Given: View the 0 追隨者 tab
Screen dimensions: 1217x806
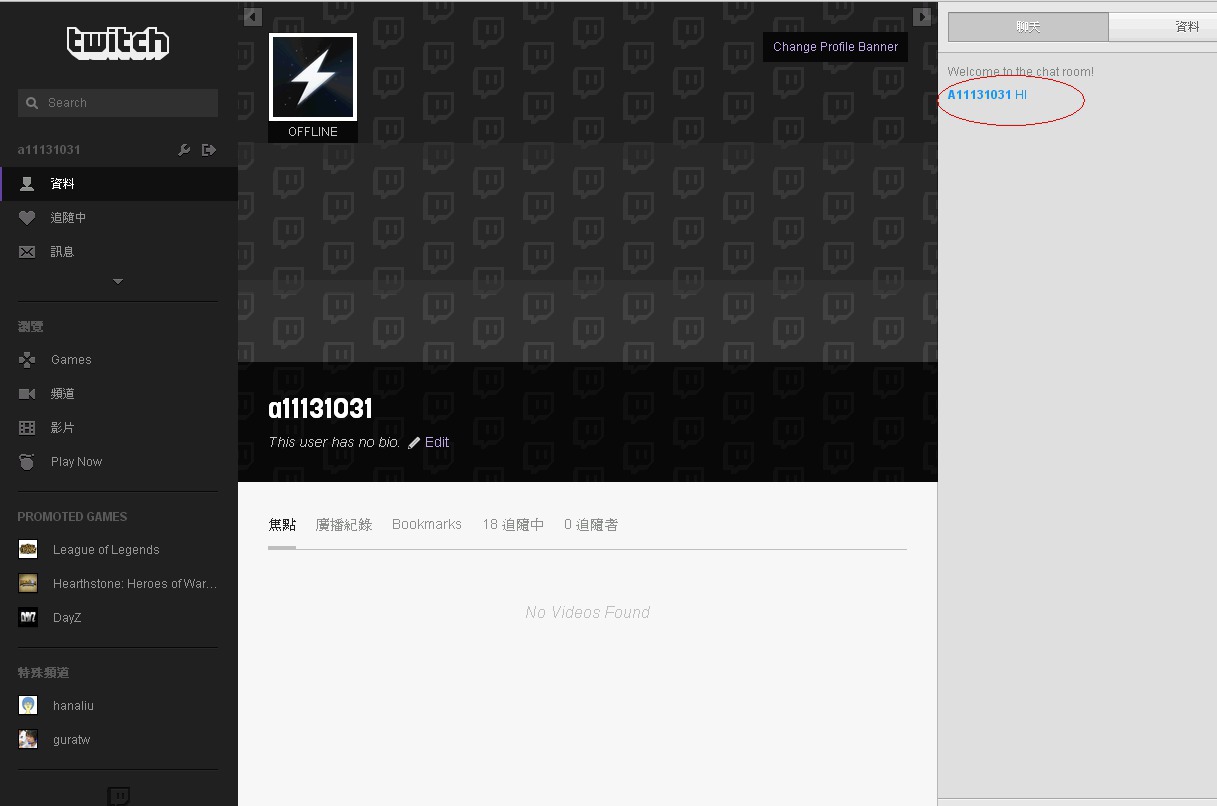Looking at the screenshot, I should click(x=591, y=524).
